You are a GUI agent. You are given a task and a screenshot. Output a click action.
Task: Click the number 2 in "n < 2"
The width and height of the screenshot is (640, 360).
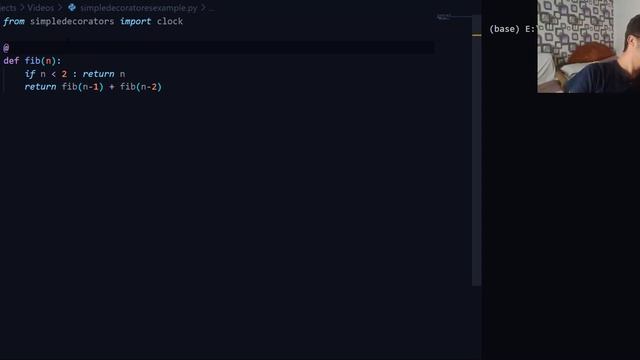click(x=64, y=74)
